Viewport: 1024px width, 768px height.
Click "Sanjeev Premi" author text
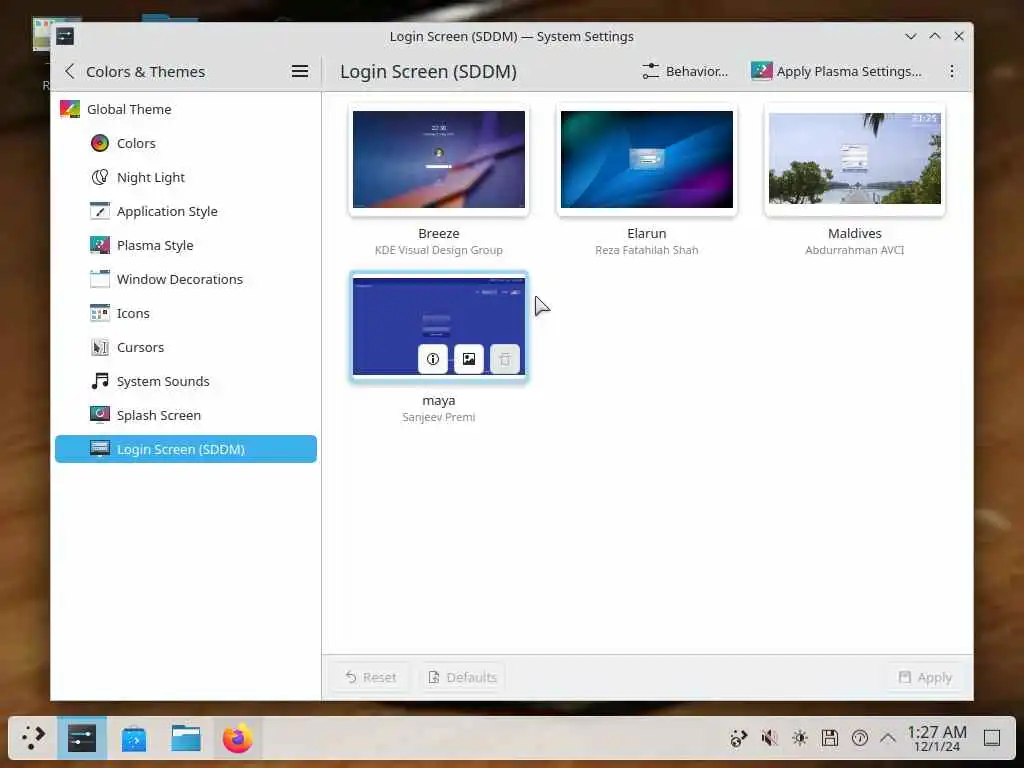439,417
